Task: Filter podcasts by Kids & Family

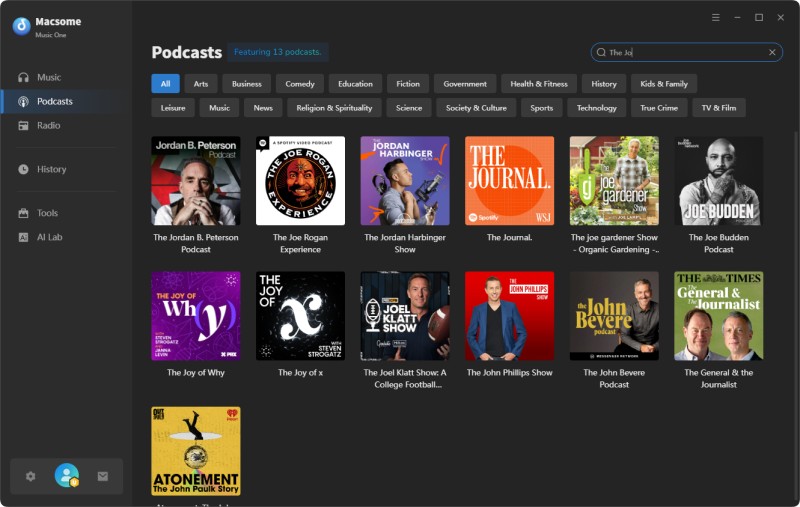Action: click(x=664, y=84)
